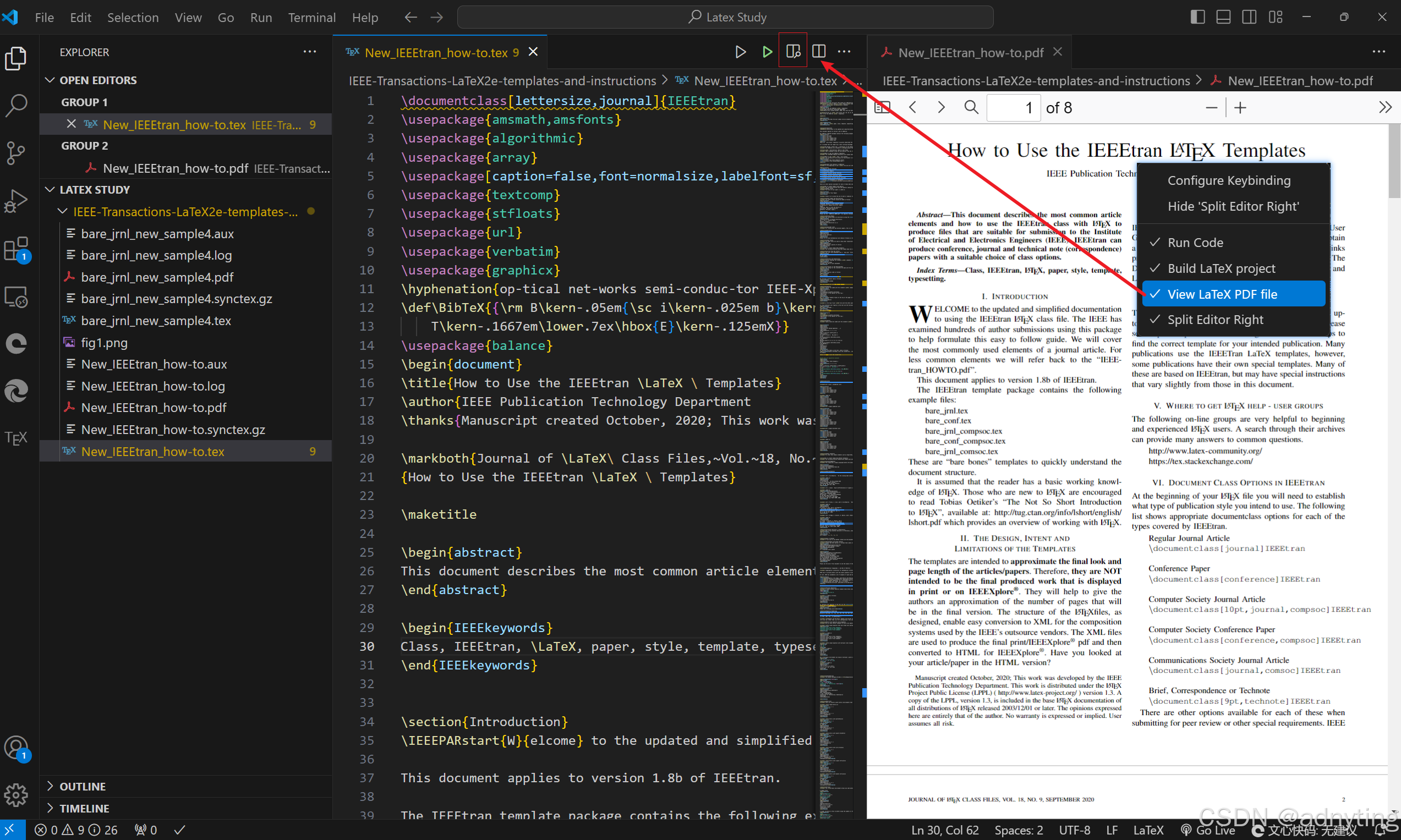Open PDF find search icon

click(971, 108)
